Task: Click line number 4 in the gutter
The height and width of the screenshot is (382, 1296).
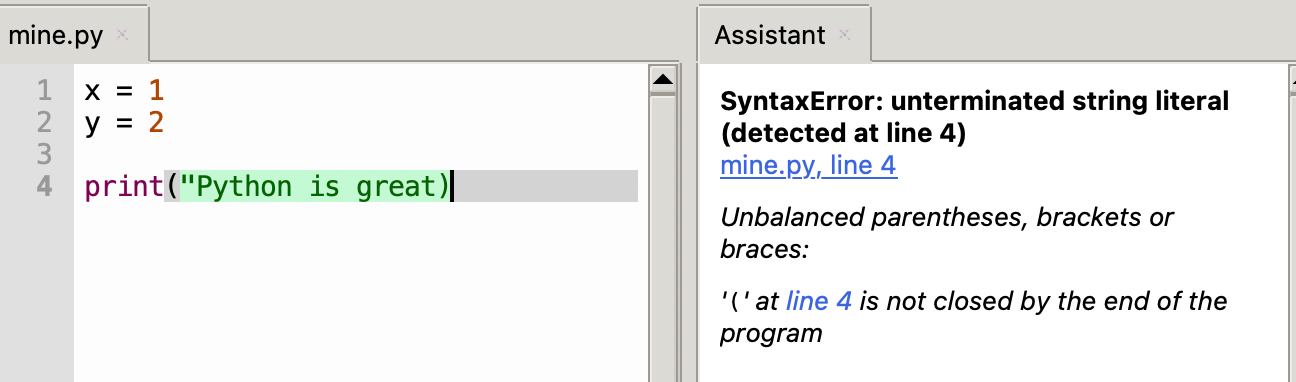Action: tap(43, 186)
